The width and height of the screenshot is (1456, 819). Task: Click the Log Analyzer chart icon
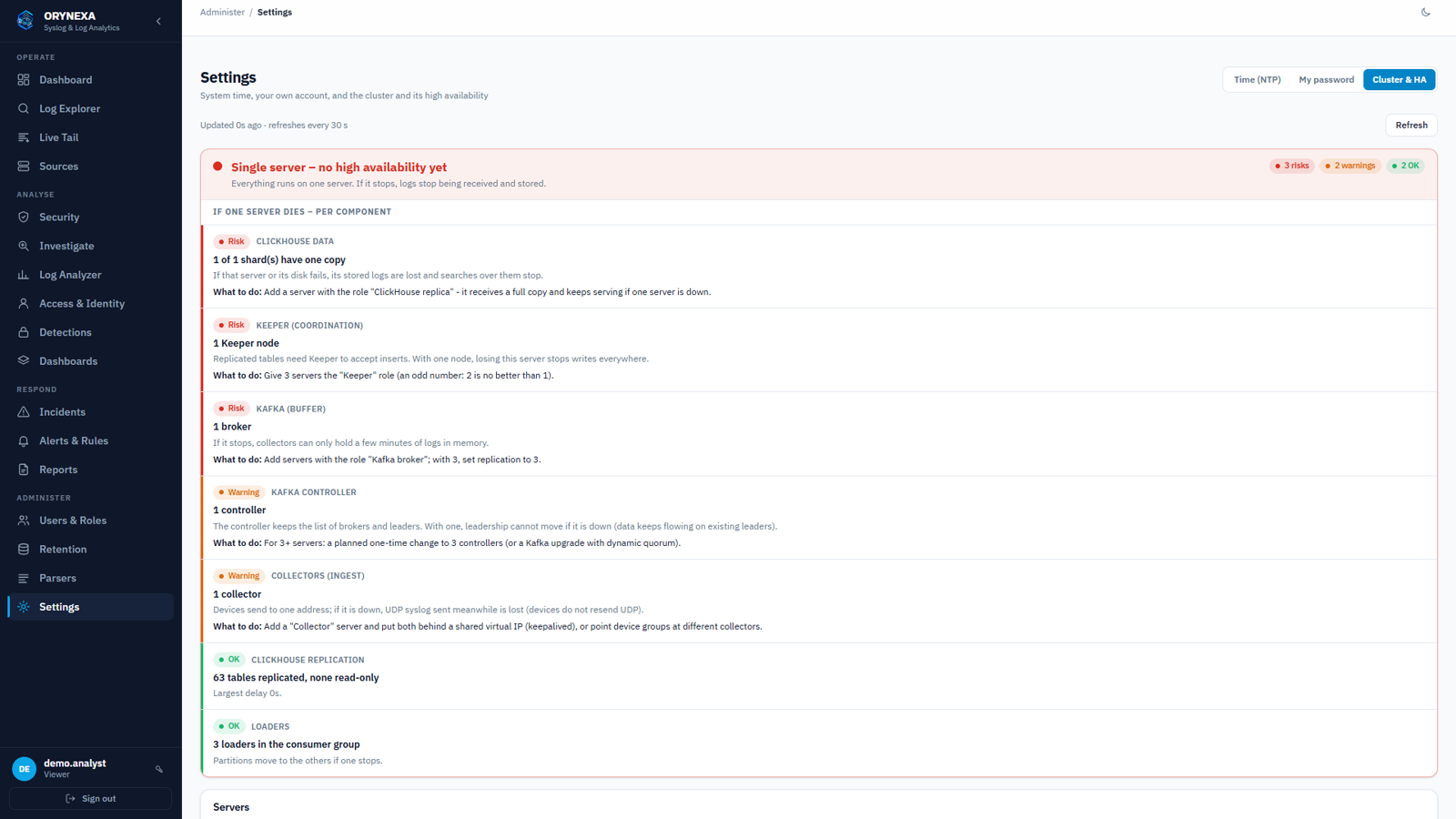pyautogui.click(x=24, y=275)
